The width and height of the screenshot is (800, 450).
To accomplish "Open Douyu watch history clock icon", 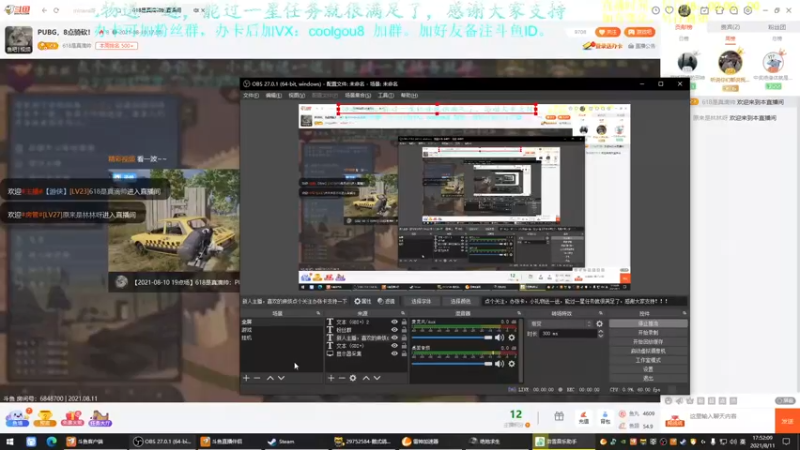I will [656, 10].
